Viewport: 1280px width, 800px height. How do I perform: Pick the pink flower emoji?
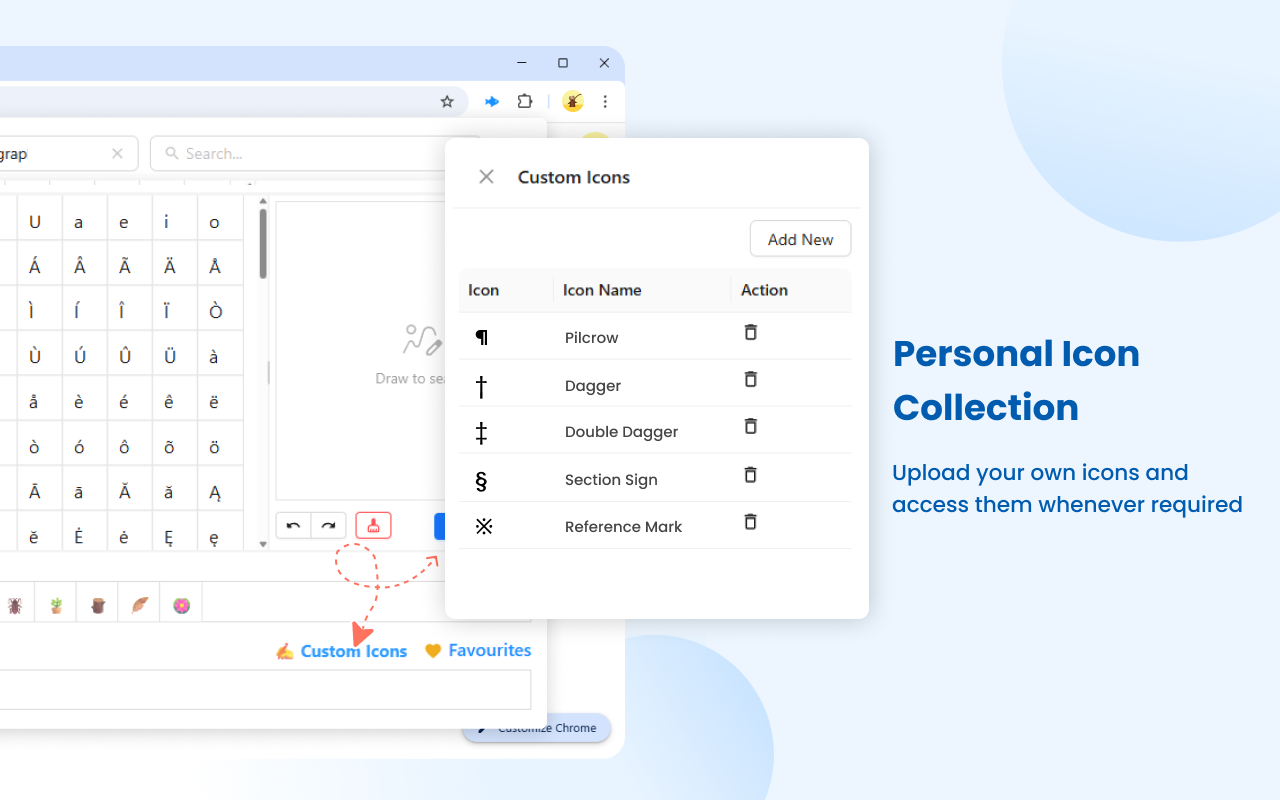(x=181, y=605)
